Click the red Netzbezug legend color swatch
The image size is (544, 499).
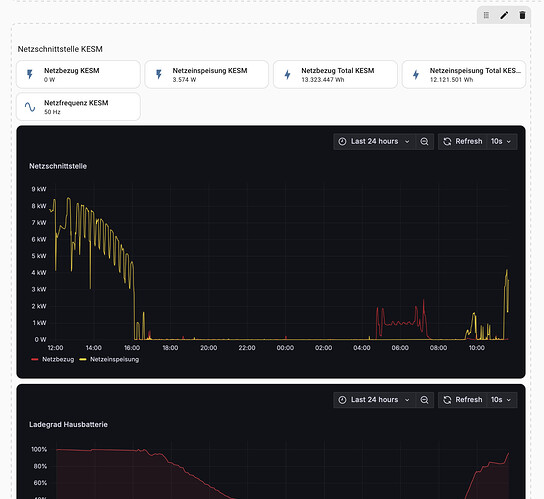point(35,360)
